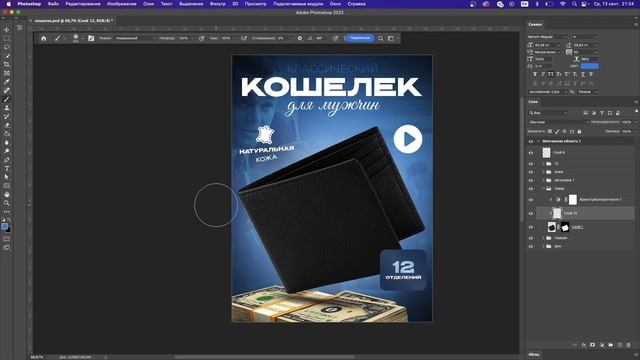Toggle layer filtering switch in Layers panel
The image size is (640, 360).
(x=636, y=111)
